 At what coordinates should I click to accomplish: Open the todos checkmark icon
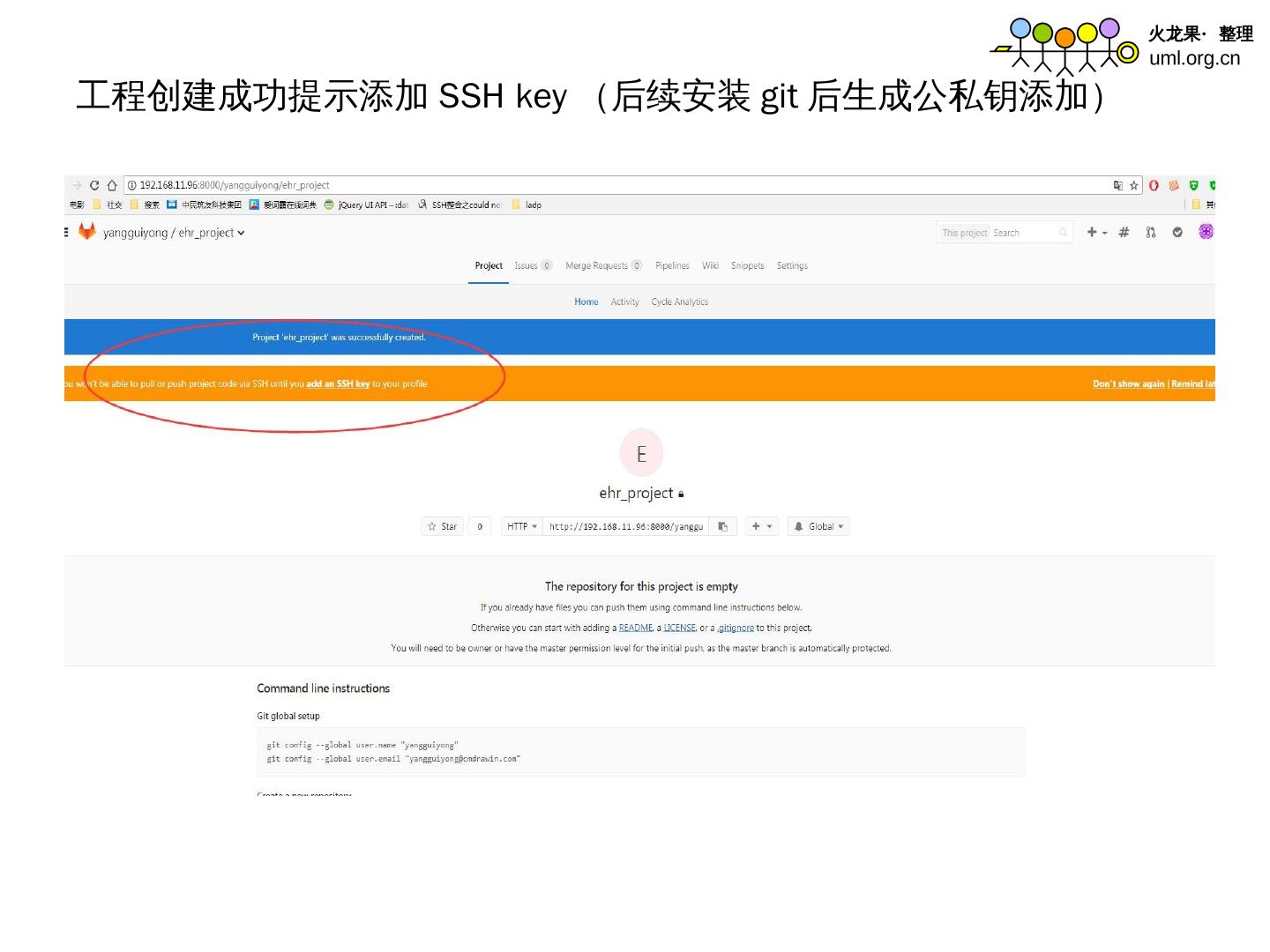pyautogui.click(x=1177, y=232)
